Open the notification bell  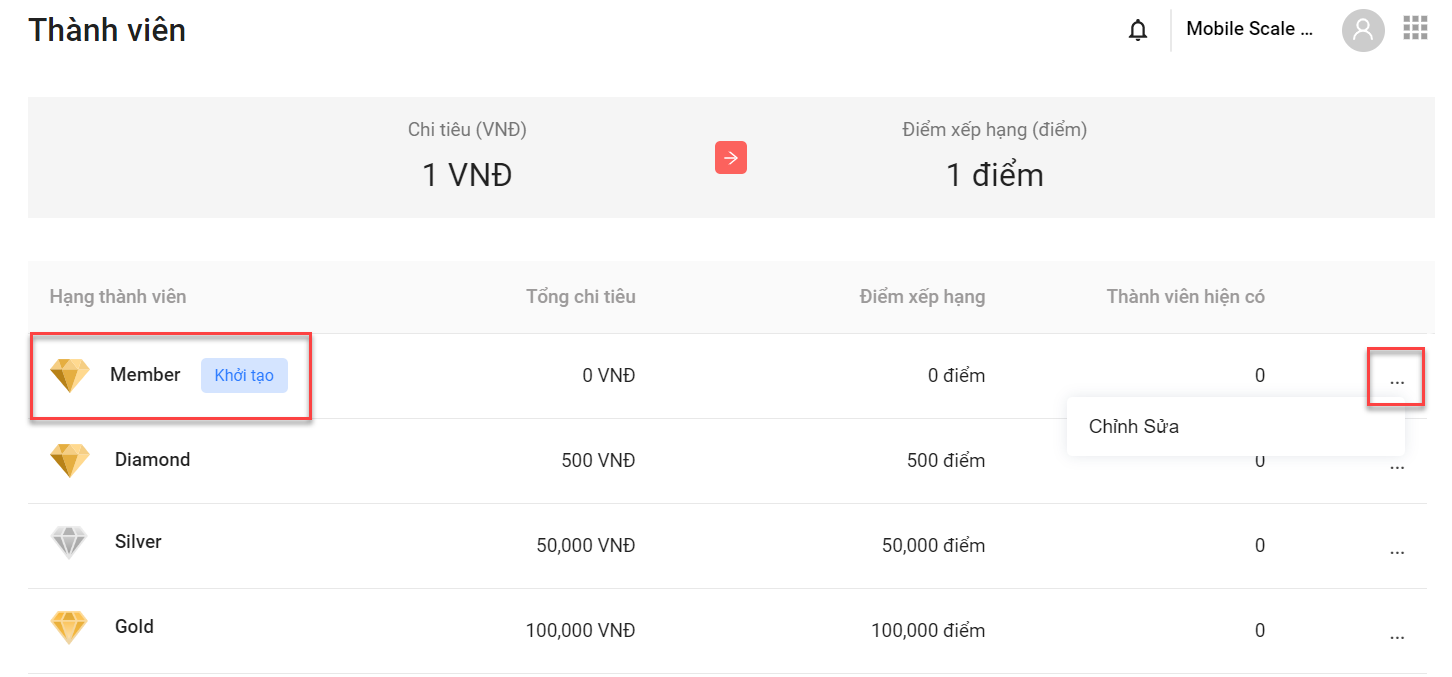tap(1138, 31)
